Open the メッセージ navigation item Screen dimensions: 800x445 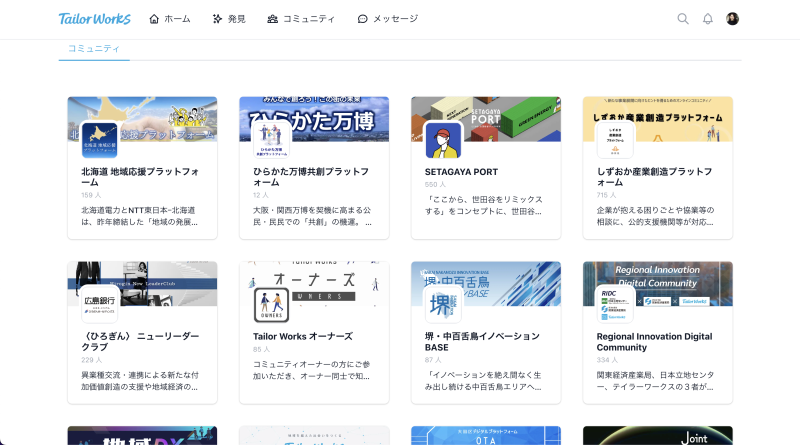388,19
